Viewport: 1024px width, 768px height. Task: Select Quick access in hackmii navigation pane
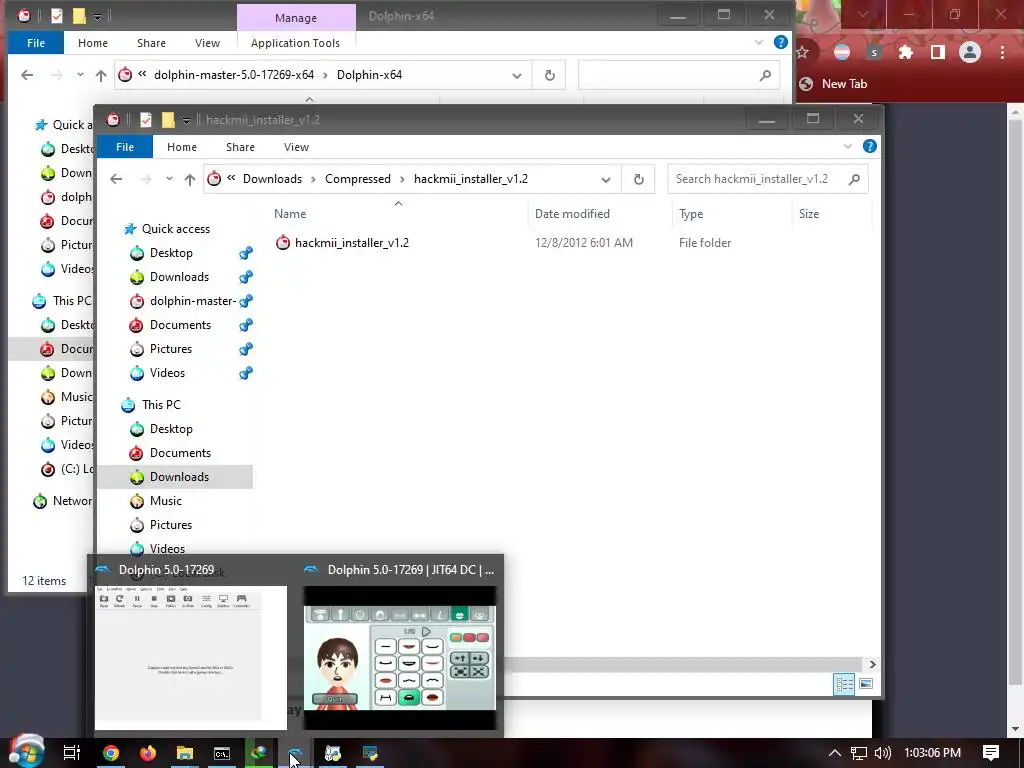tap(176, 229)
